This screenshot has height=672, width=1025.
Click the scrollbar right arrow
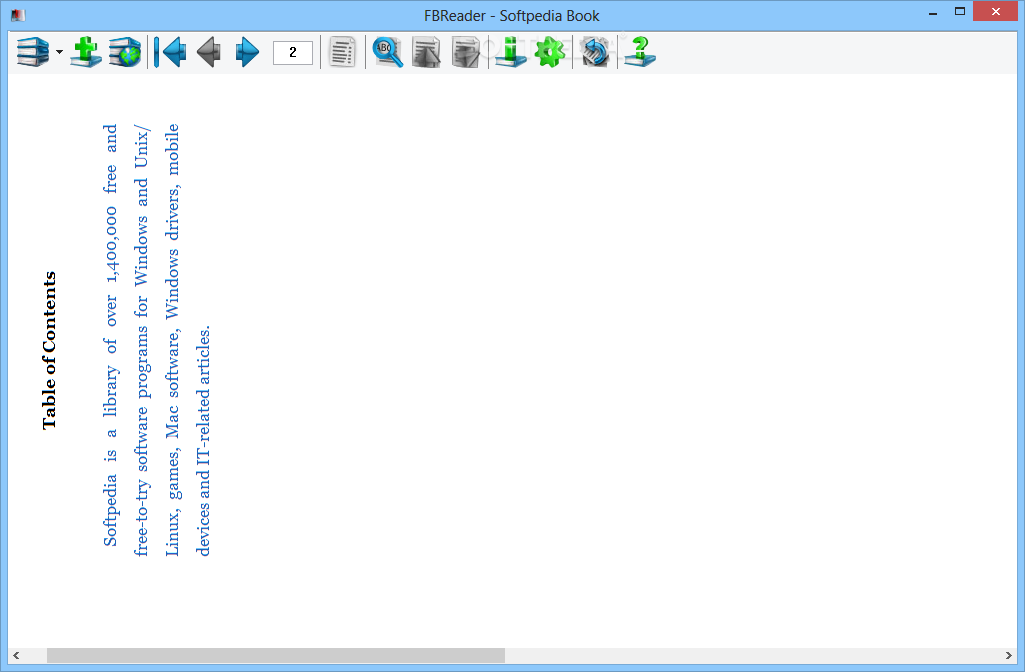pyautogui.click(x=1009, y=655)
